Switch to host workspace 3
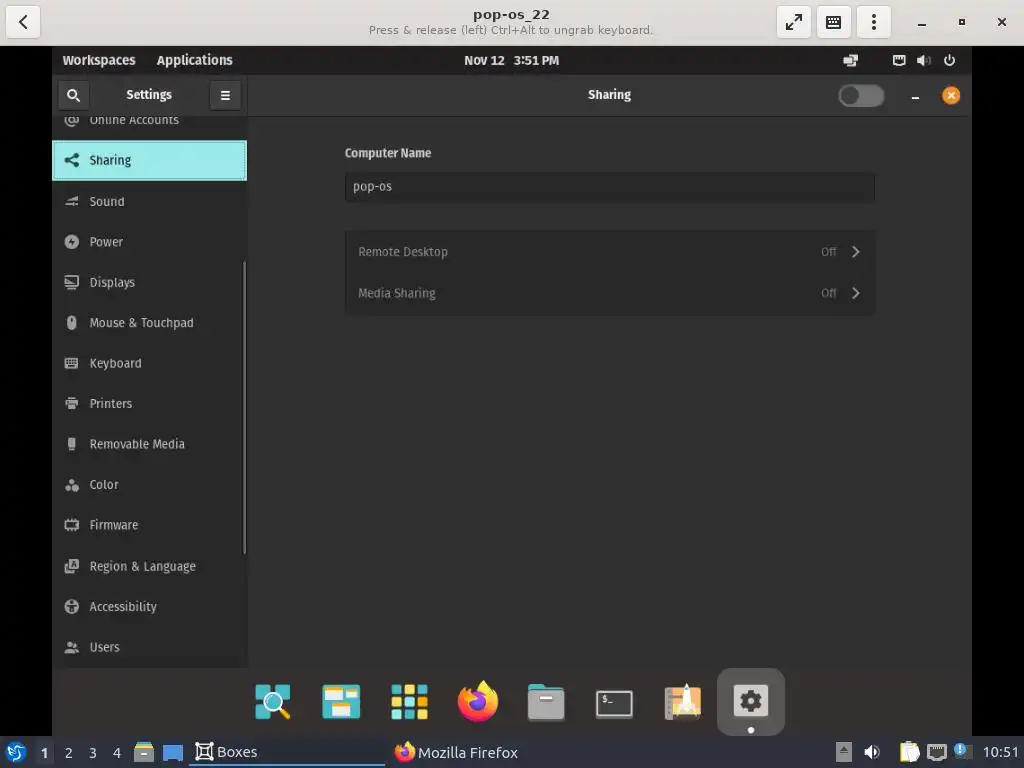The image size is (1024, 768). [x=93, y=753]
